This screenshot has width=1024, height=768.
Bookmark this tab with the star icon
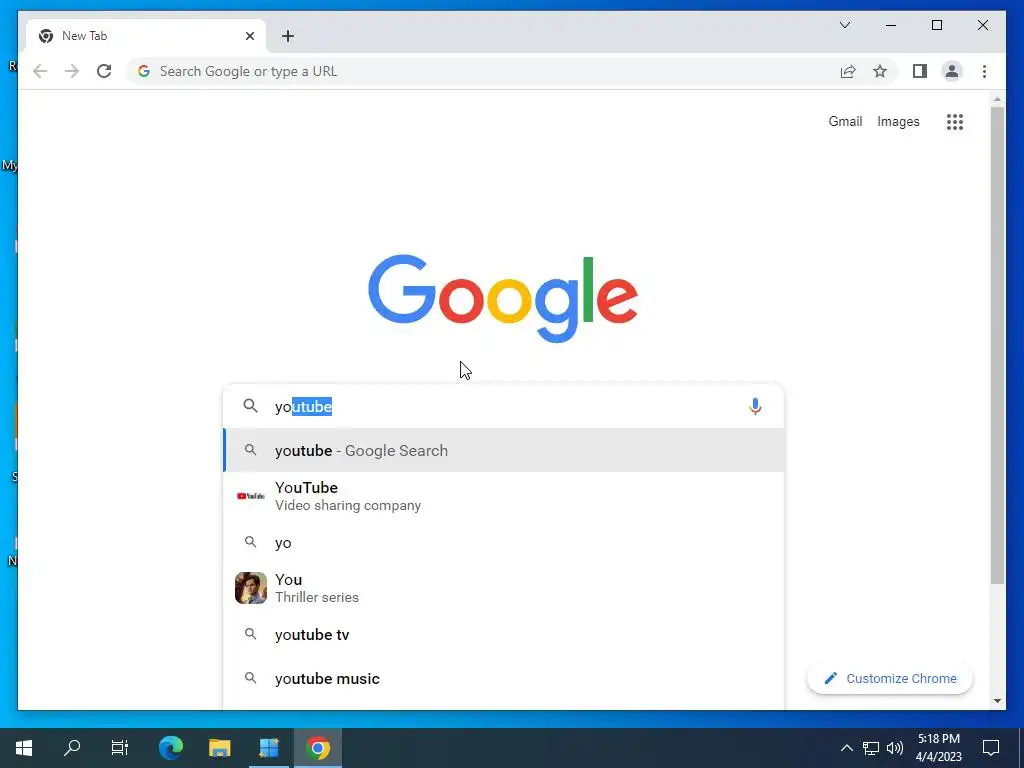pos(880,71)
